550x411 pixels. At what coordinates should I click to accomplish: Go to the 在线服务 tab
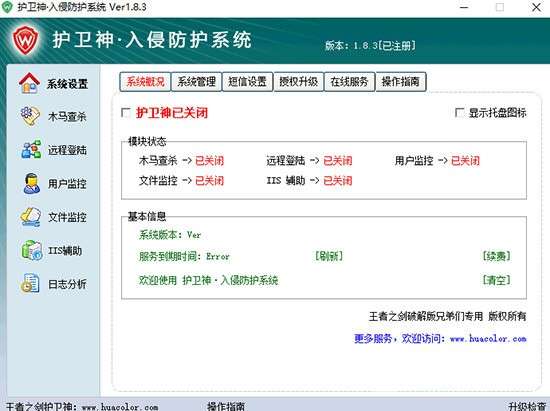tap(349, 82)
